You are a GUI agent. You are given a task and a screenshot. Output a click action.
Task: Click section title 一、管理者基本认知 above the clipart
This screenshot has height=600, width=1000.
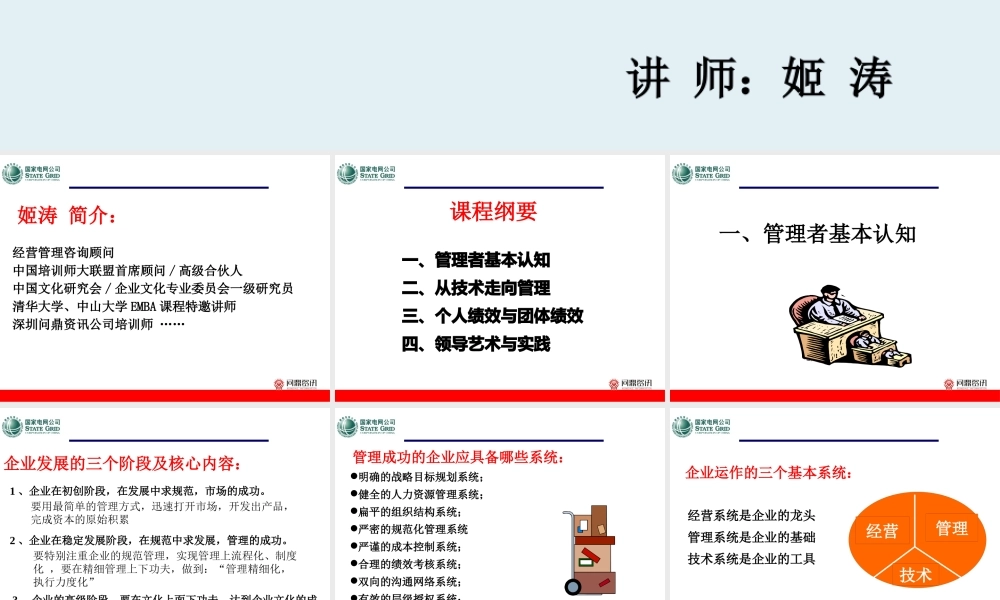click(818, 234)
